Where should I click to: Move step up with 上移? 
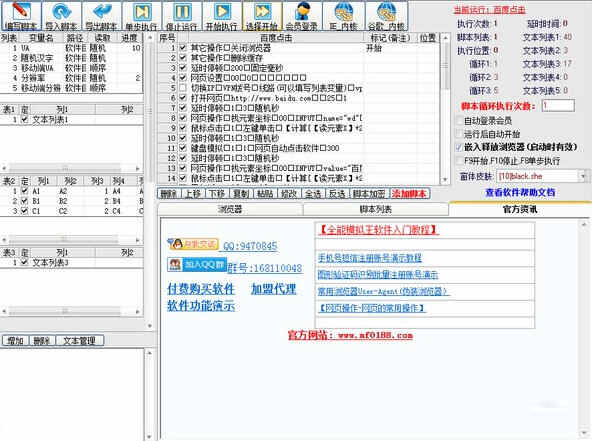193,194
